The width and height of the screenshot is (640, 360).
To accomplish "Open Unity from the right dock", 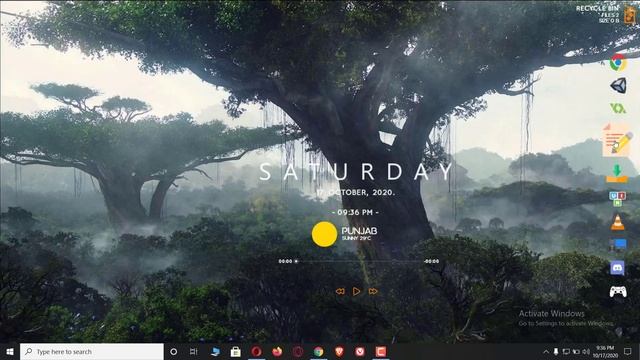I will click(x=618, y=85).
